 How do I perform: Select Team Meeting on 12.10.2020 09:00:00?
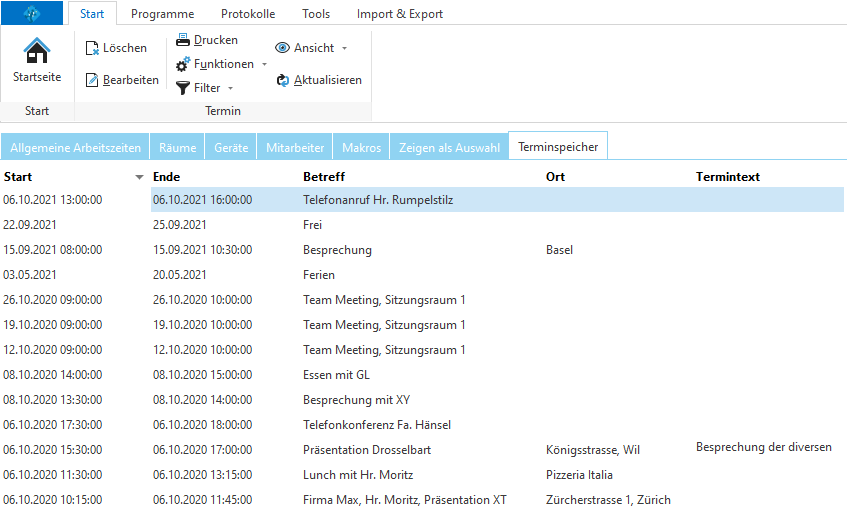422,350
